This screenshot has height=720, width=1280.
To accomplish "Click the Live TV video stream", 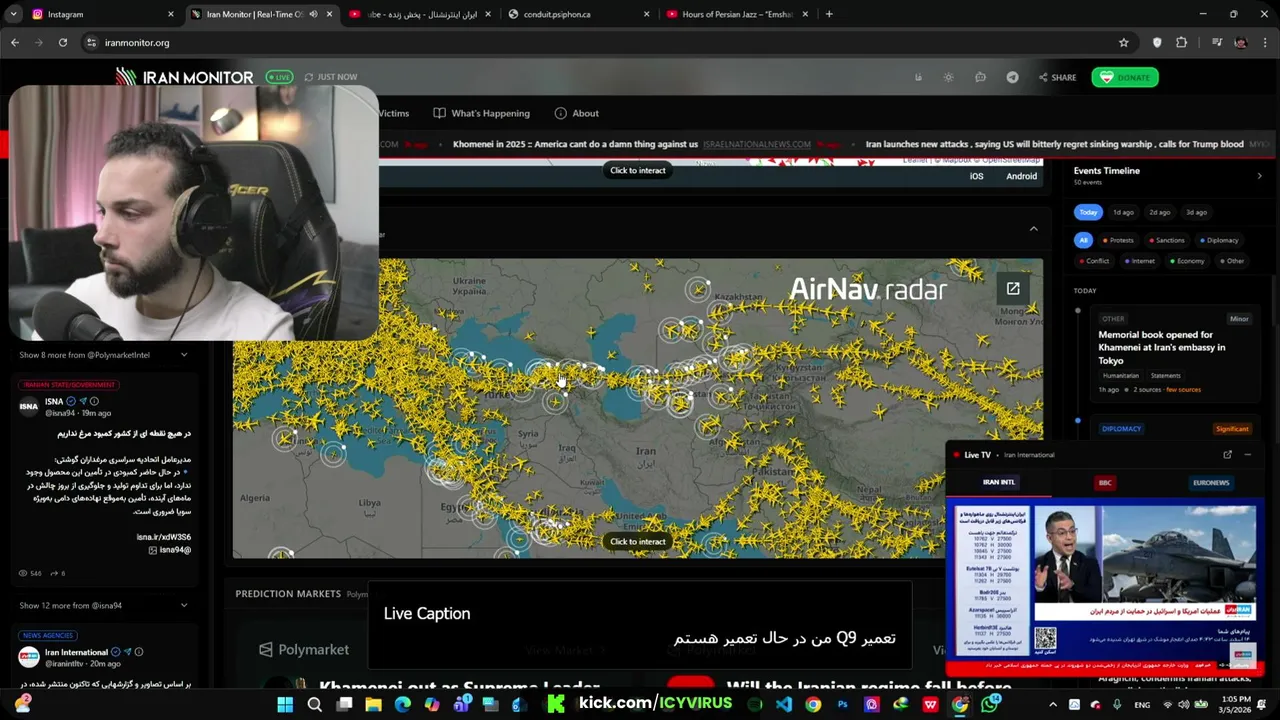I will pyautogui.click(x=1104, y=585).
